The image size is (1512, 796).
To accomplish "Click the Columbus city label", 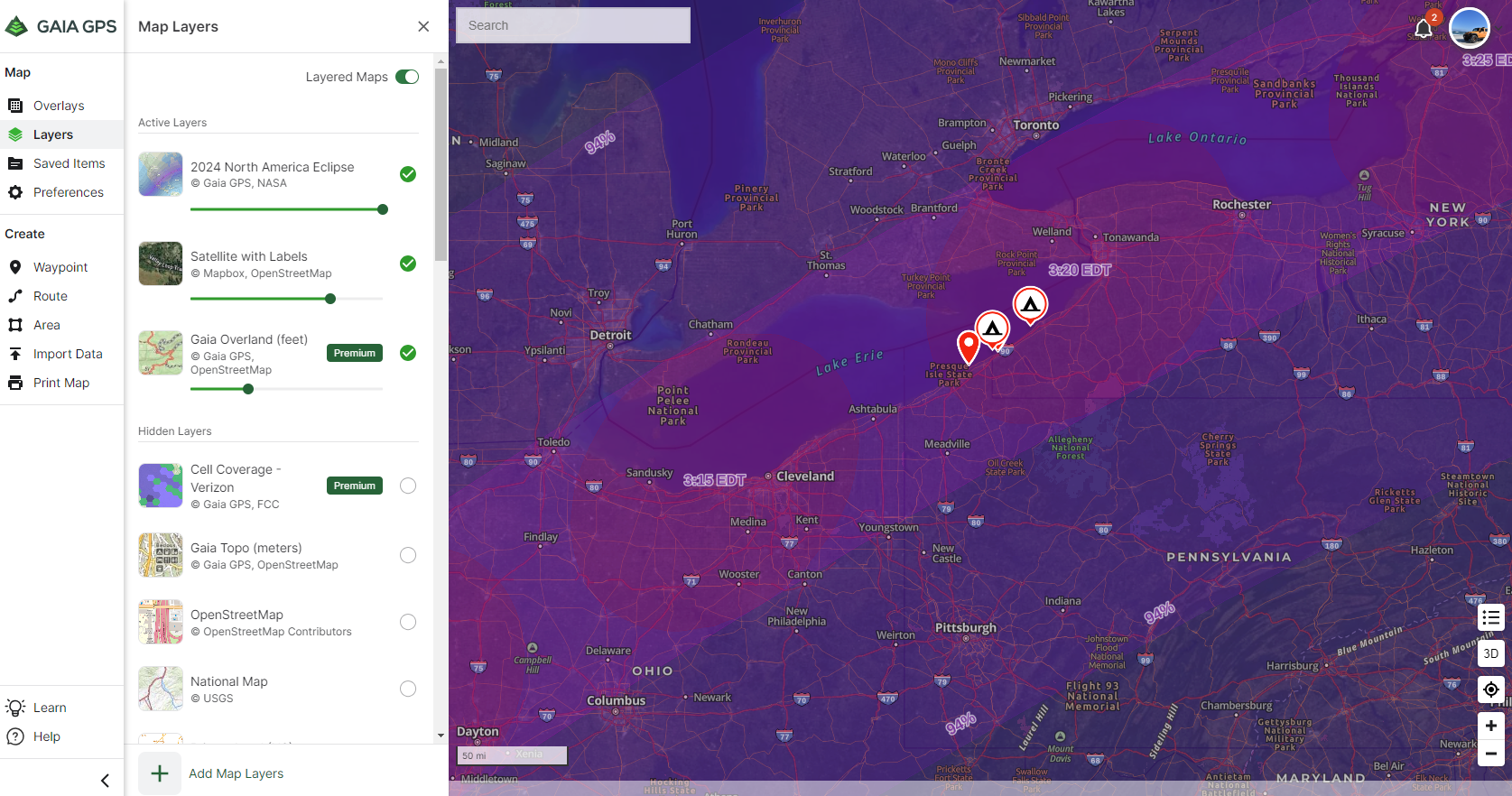I will (x=617, y=700).
